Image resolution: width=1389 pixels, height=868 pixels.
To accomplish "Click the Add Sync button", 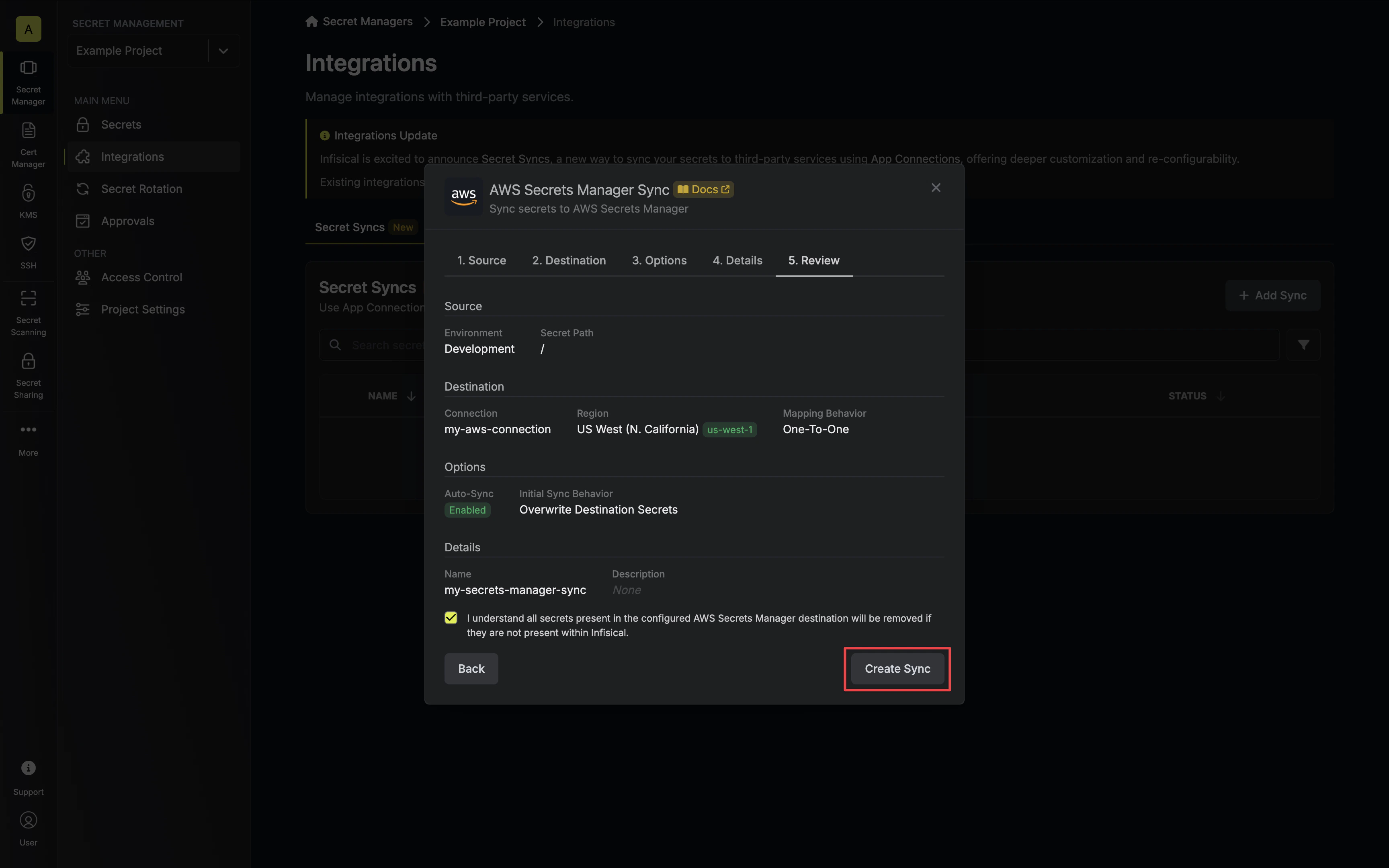I will 1272,296.
